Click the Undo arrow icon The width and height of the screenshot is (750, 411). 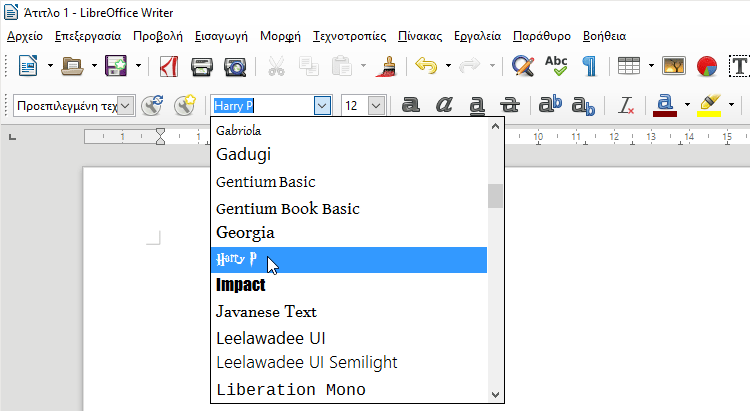click(x=426, y=66)
